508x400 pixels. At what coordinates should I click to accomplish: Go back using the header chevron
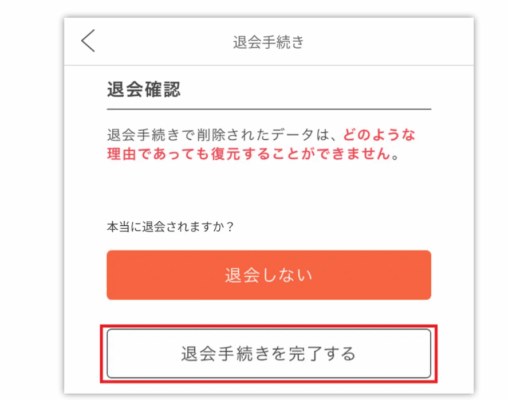pos(88,41)
